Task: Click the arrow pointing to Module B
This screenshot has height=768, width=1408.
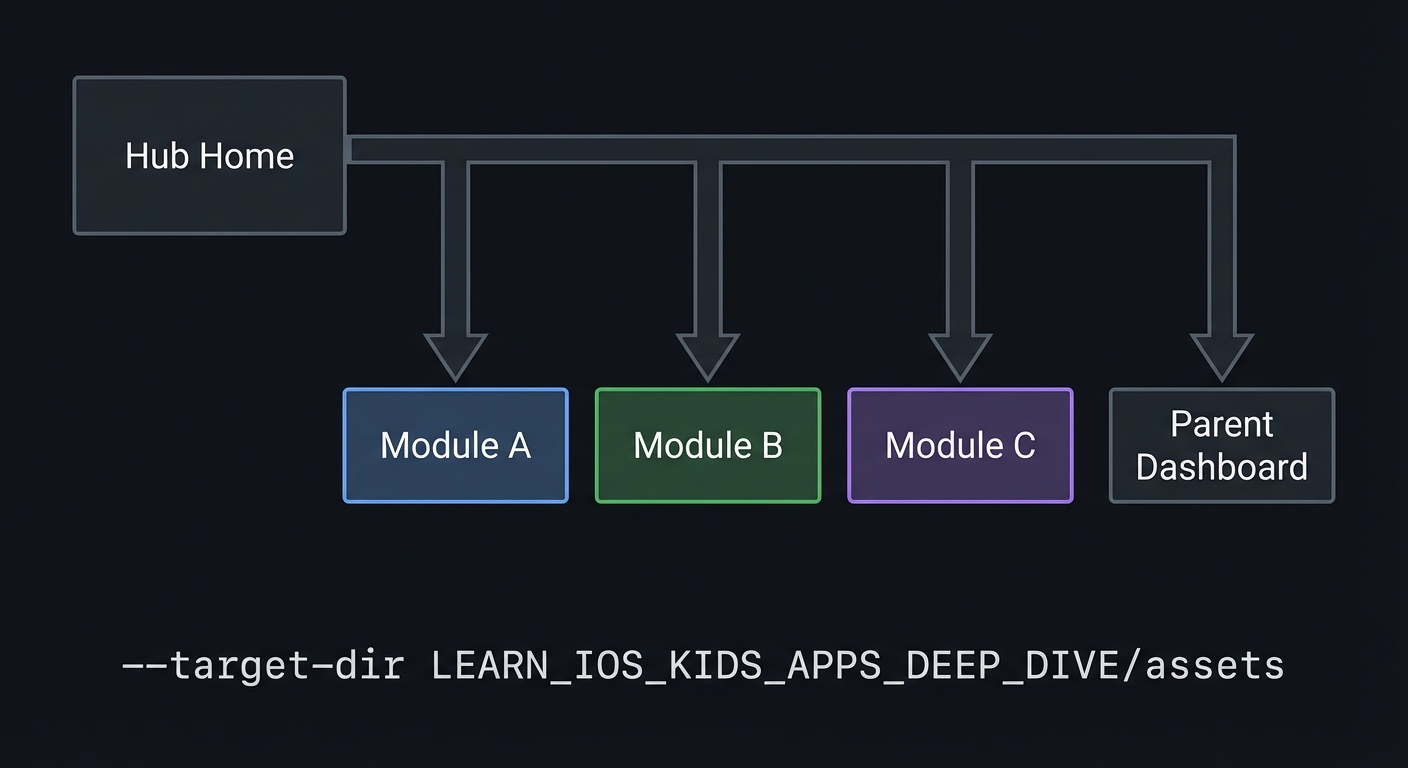Action: point(707,350)
